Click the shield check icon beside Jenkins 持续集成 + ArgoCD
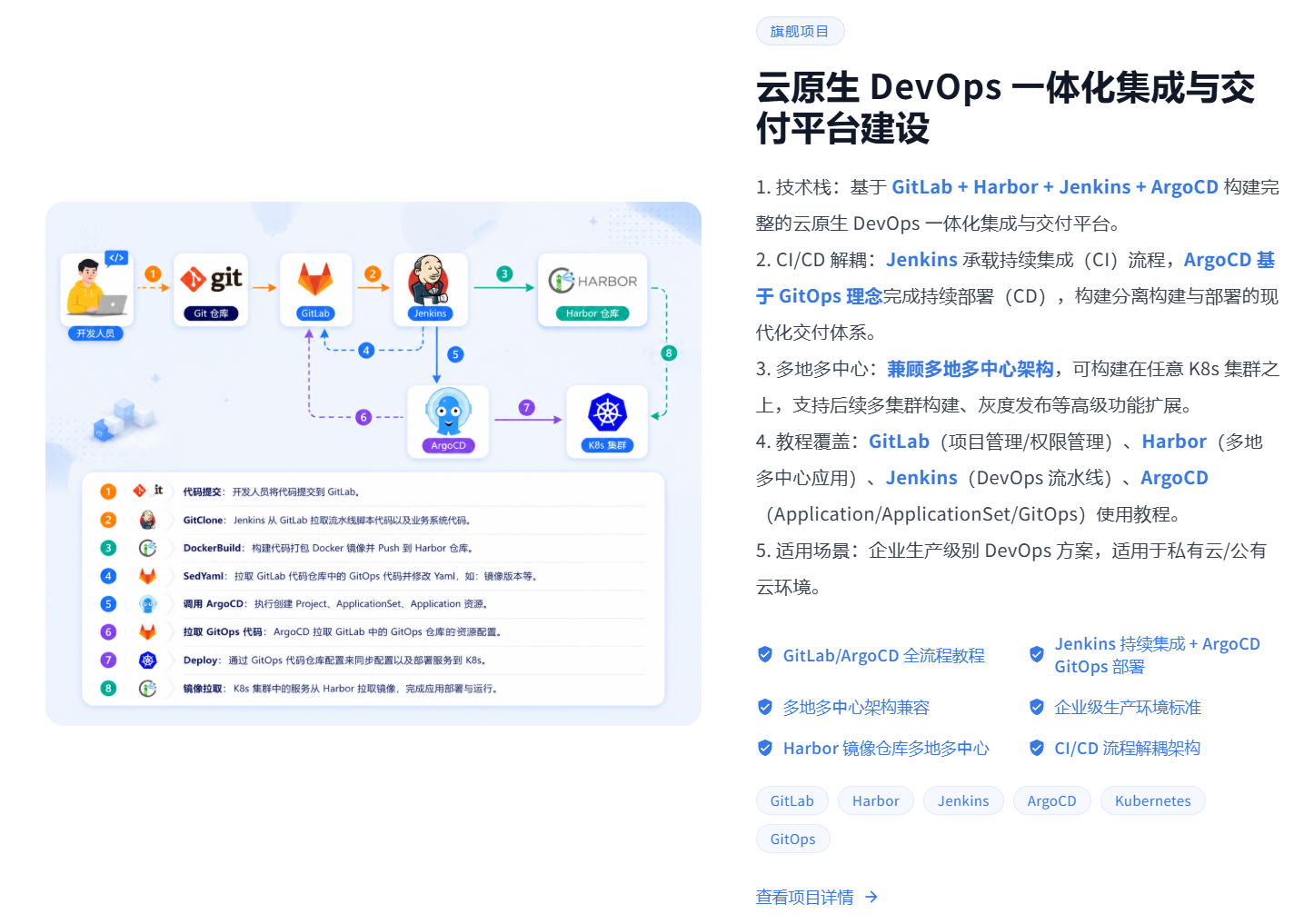 pos(1036,654)
